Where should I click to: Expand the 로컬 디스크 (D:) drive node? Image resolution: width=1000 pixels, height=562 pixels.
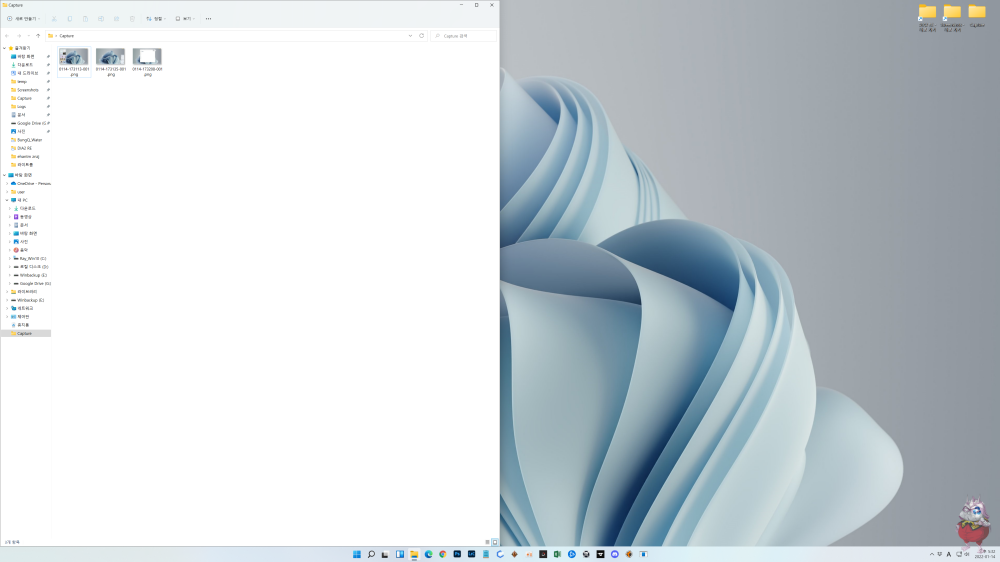click(10, 267)
